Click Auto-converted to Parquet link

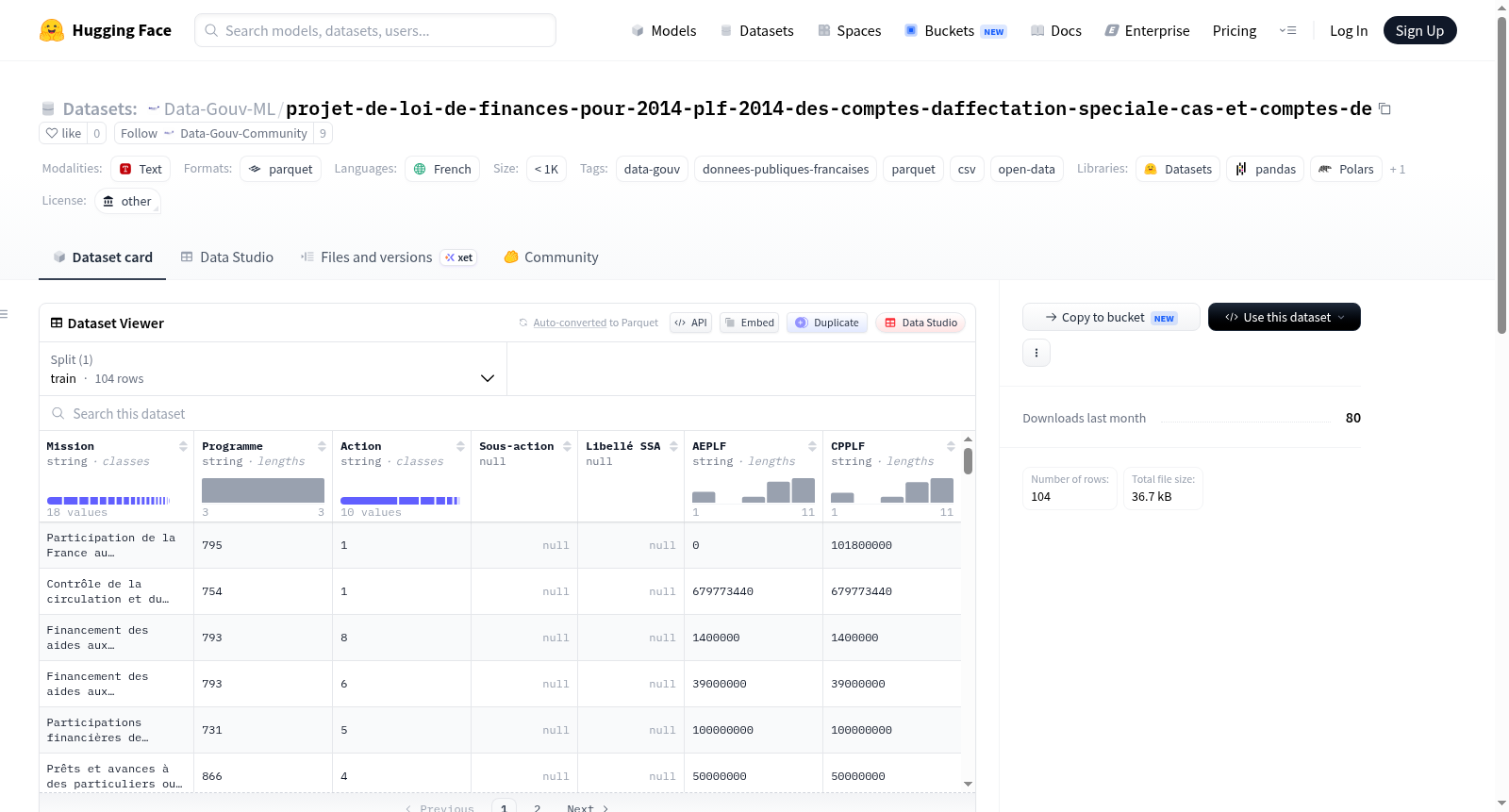point(596,323)
